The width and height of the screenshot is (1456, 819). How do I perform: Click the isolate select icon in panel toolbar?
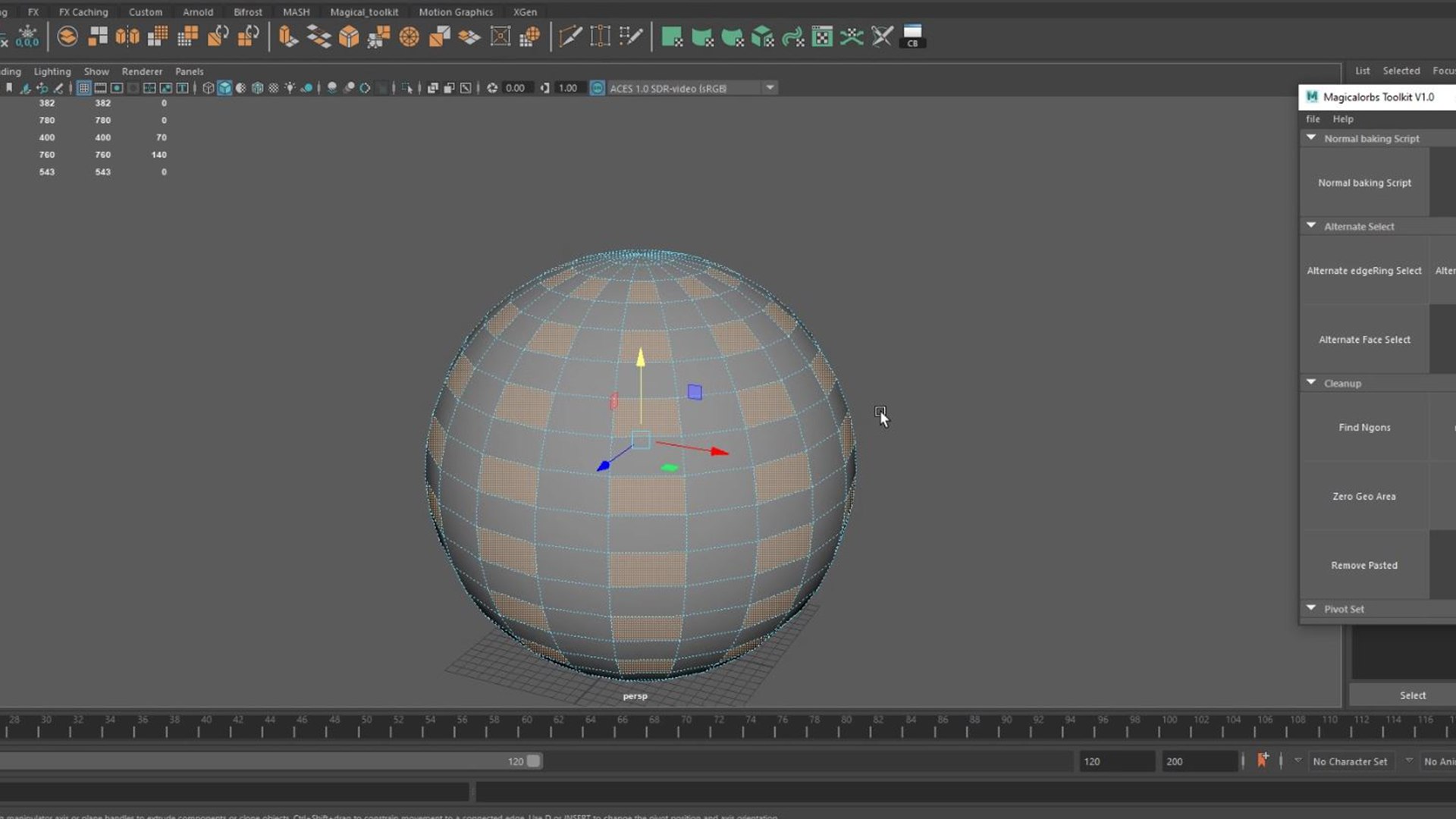click(407, 88)
